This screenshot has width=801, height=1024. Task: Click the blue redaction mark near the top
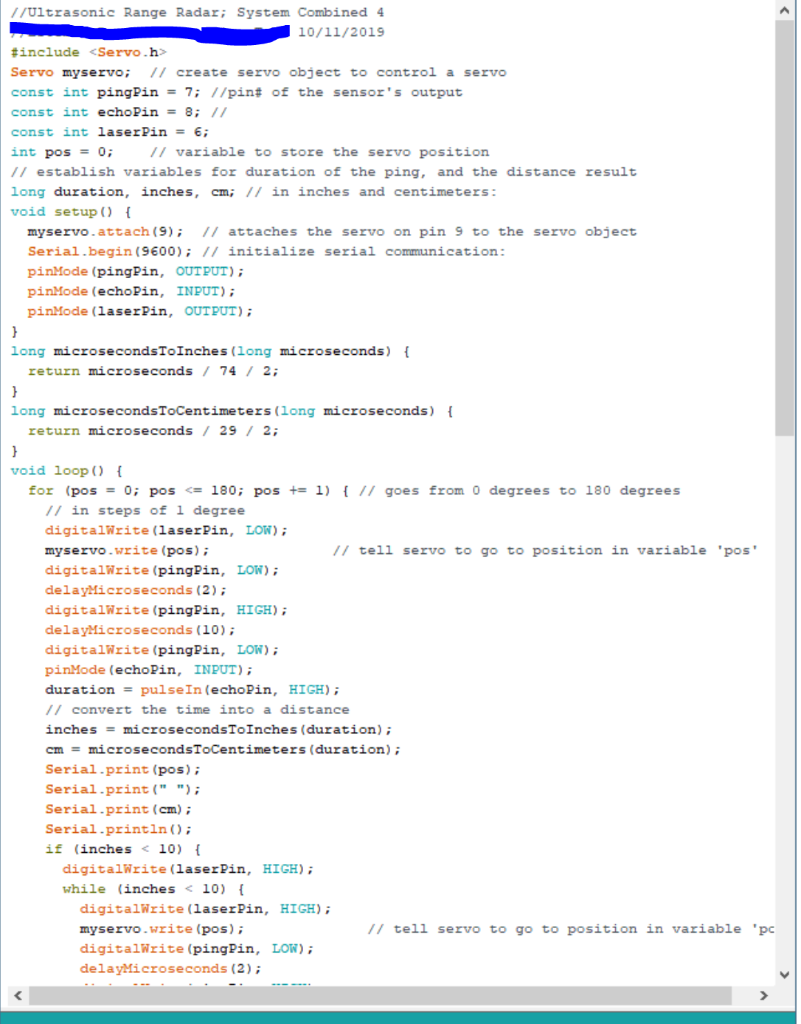150,32
